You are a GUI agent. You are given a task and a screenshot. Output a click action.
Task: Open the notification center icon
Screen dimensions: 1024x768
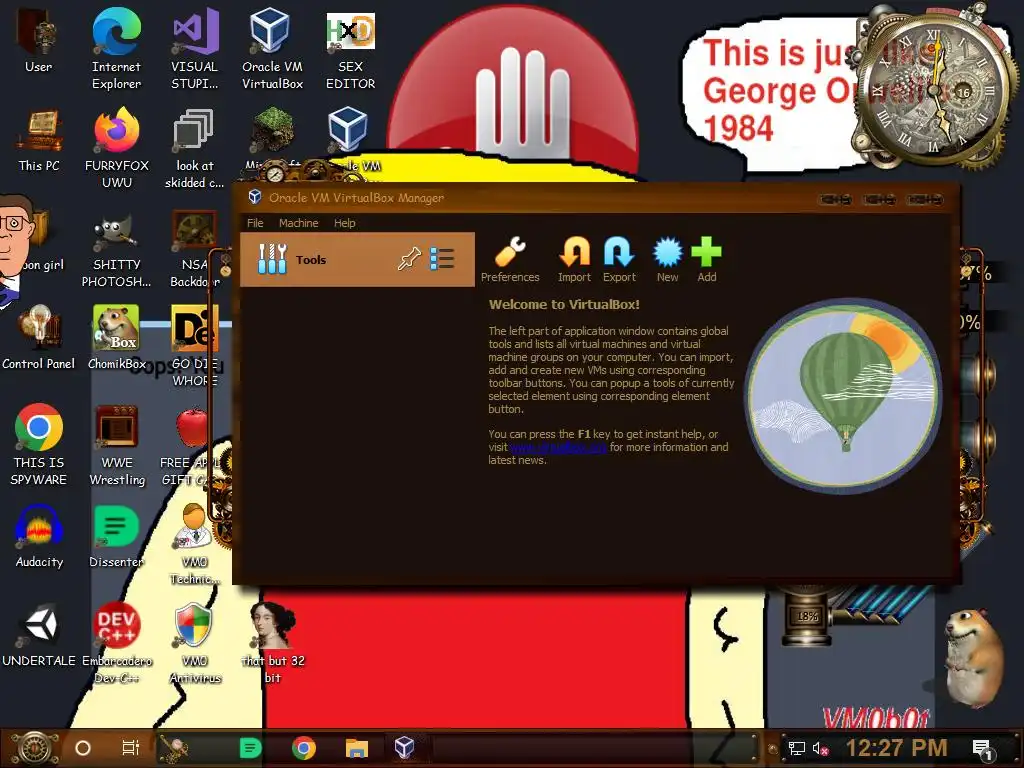point(982,748)
